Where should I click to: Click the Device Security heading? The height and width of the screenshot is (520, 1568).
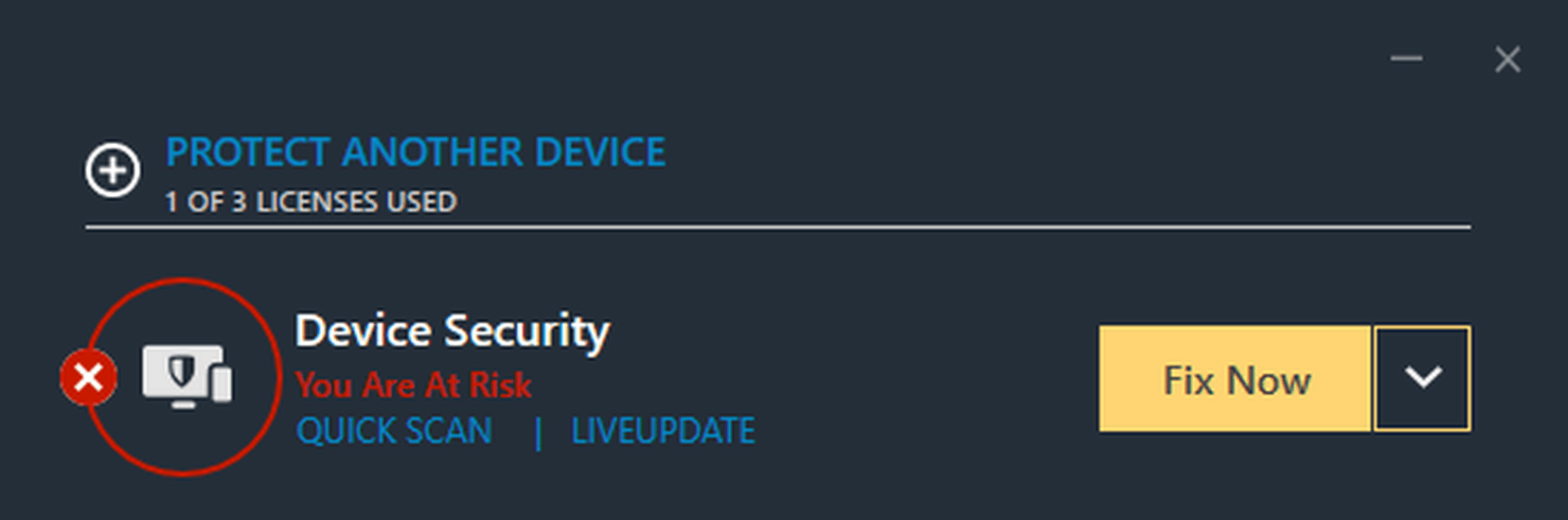452,332
